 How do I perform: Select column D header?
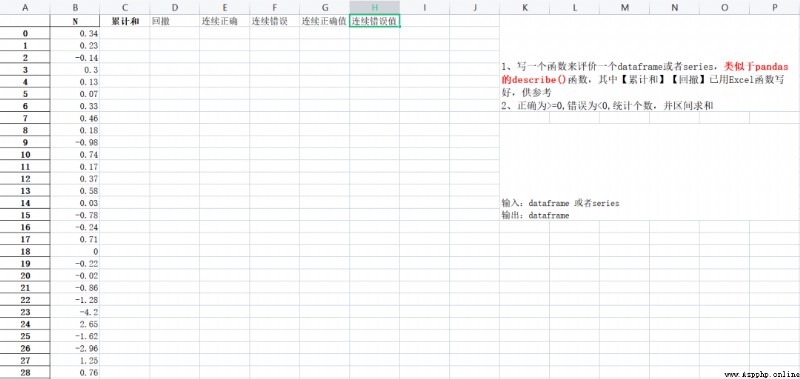click(x=175, y=7)
